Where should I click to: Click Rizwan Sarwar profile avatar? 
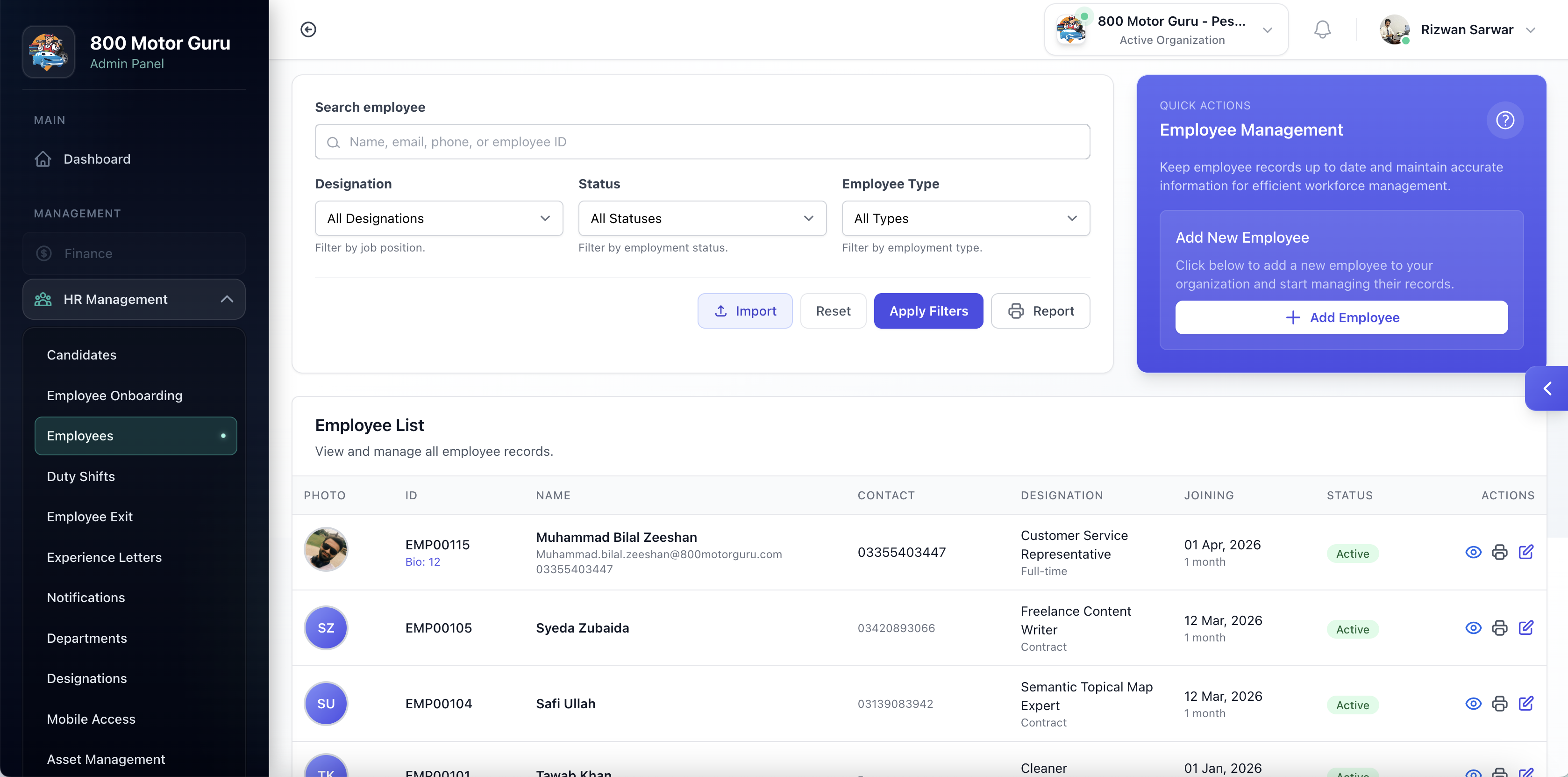(x=1394, y=29)
